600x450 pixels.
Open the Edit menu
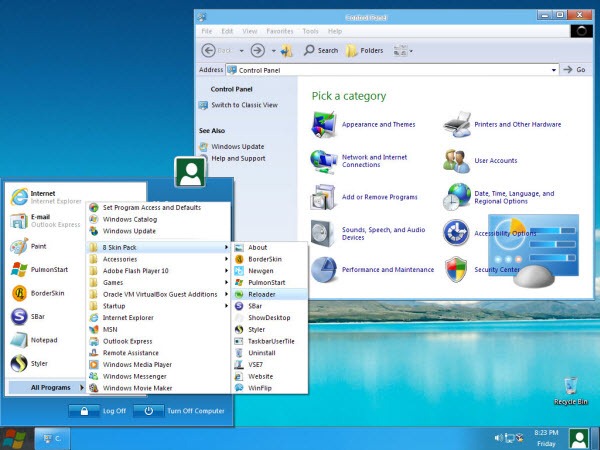[x=227, y=31]
